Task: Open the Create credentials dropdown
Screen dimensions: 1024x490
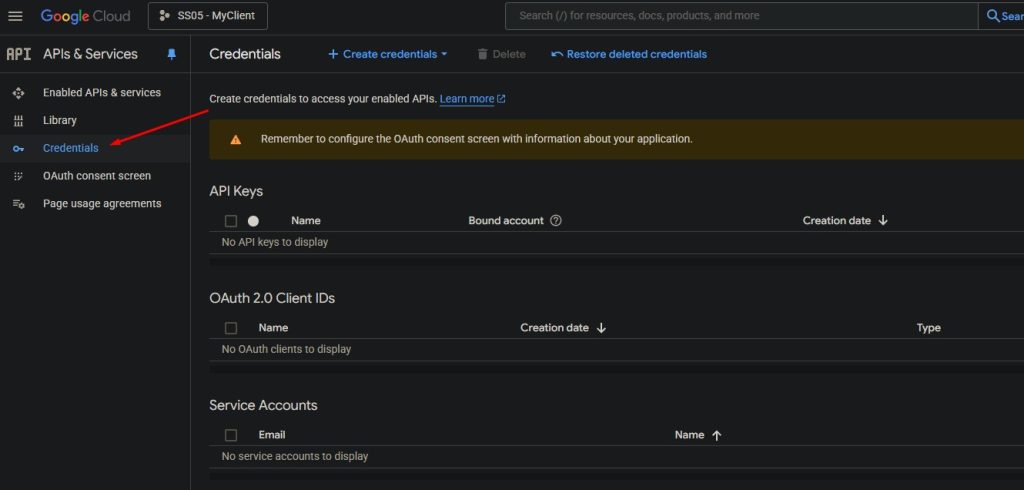Action: tap(388, 54)
